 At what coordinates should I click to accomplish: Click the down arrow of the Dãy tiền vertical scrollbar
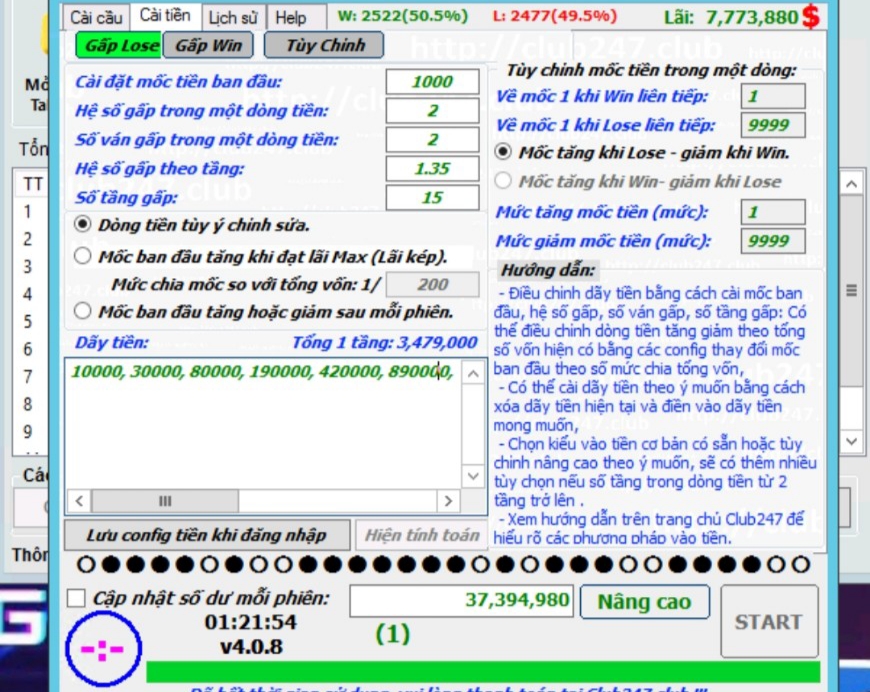click(x=472, y=477)
